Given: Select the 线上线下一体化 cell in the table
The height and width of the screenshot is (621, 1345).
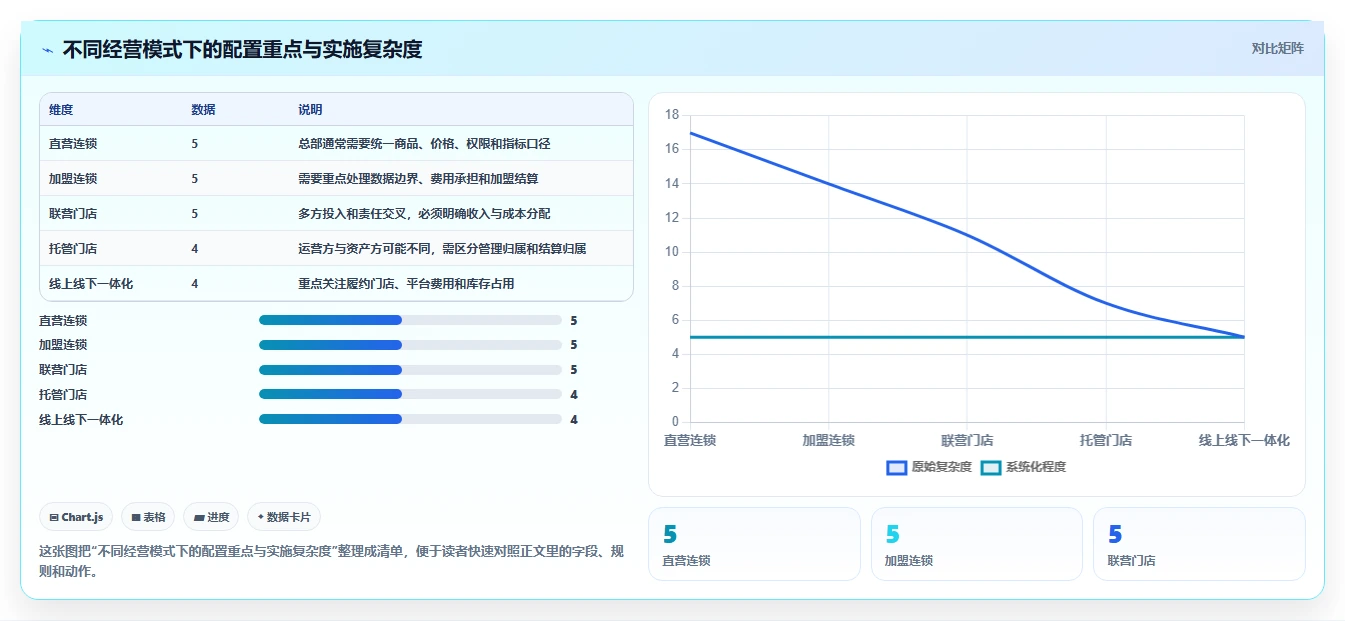Looking at the screenshot, I should click(91, 284).
